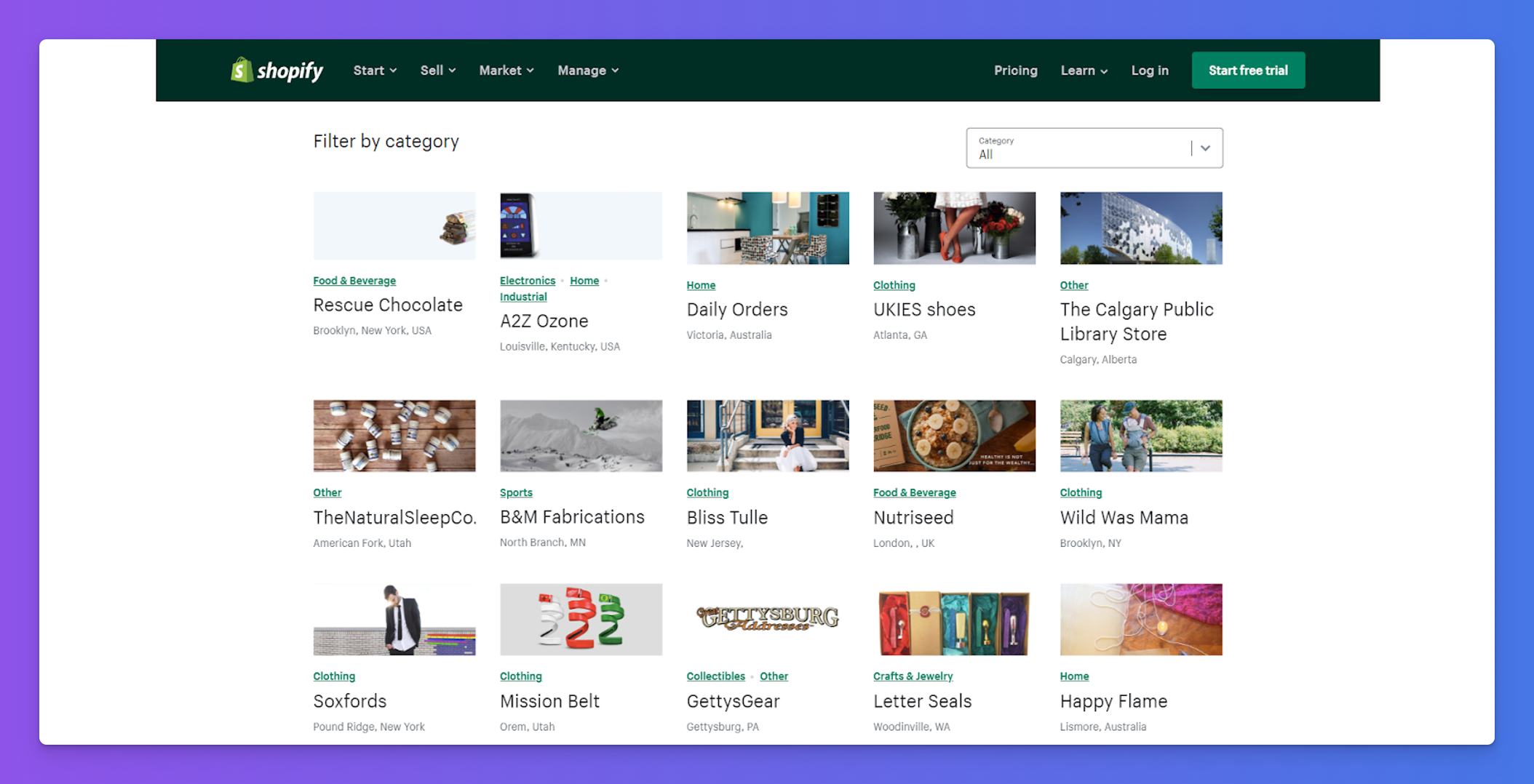The image size is (1534, 784).
Task: Open the Learn menu
Action: [1084, 71]
